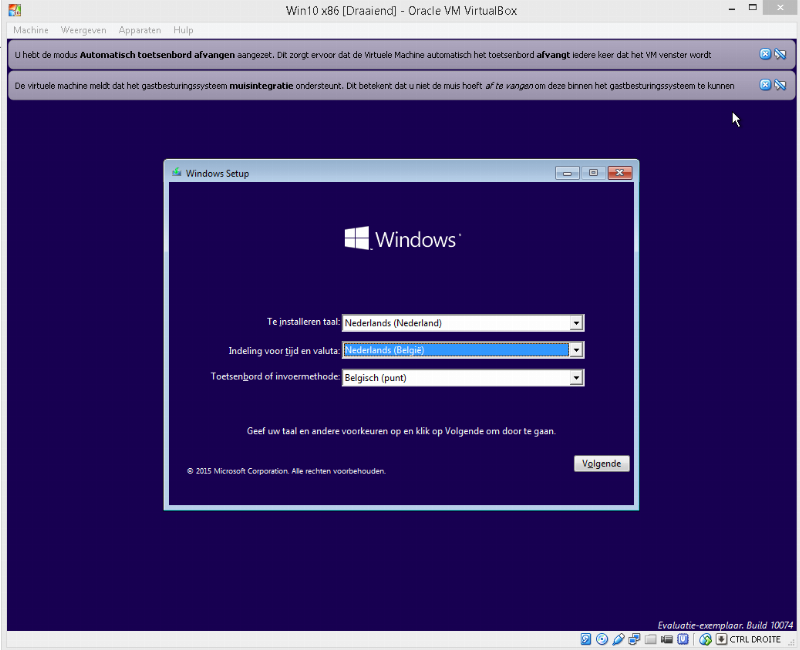The height and width of the screenshot is (650, 800).
Task: Minimize the Windows Setup dialog
Action: pos(567,173)
